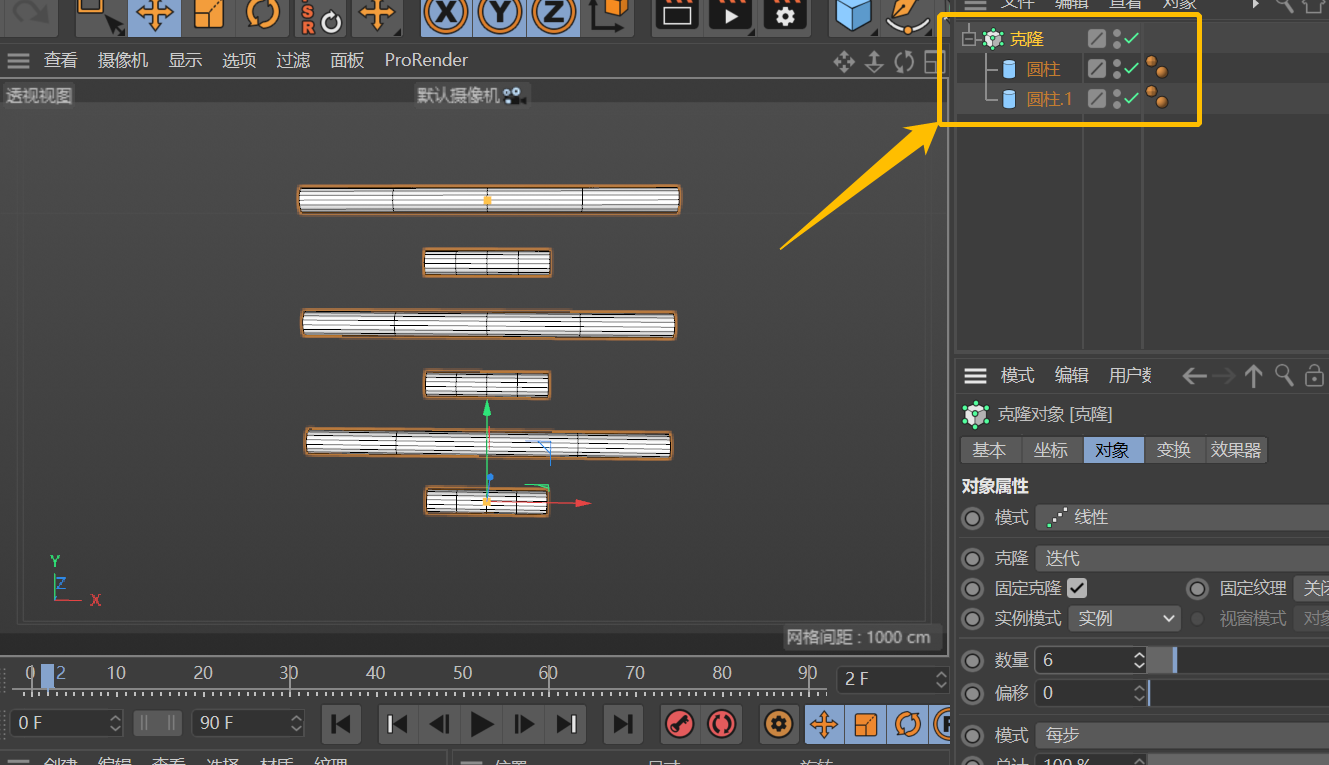Go back in attribute manager history

coord(1194,376)
